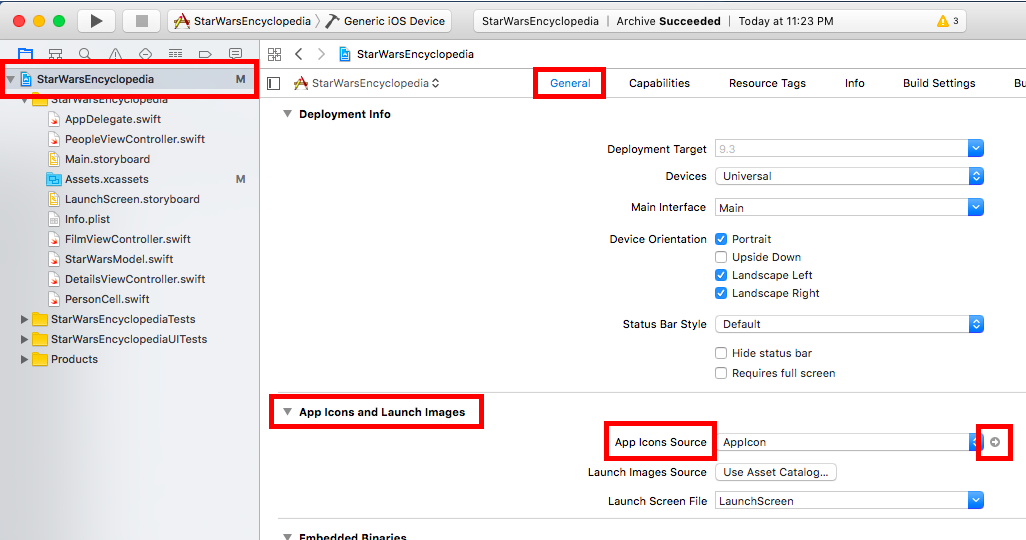Collapse the Deployment Info section
The width and height of the screenshot is (1026, 540).
point(287,114)
